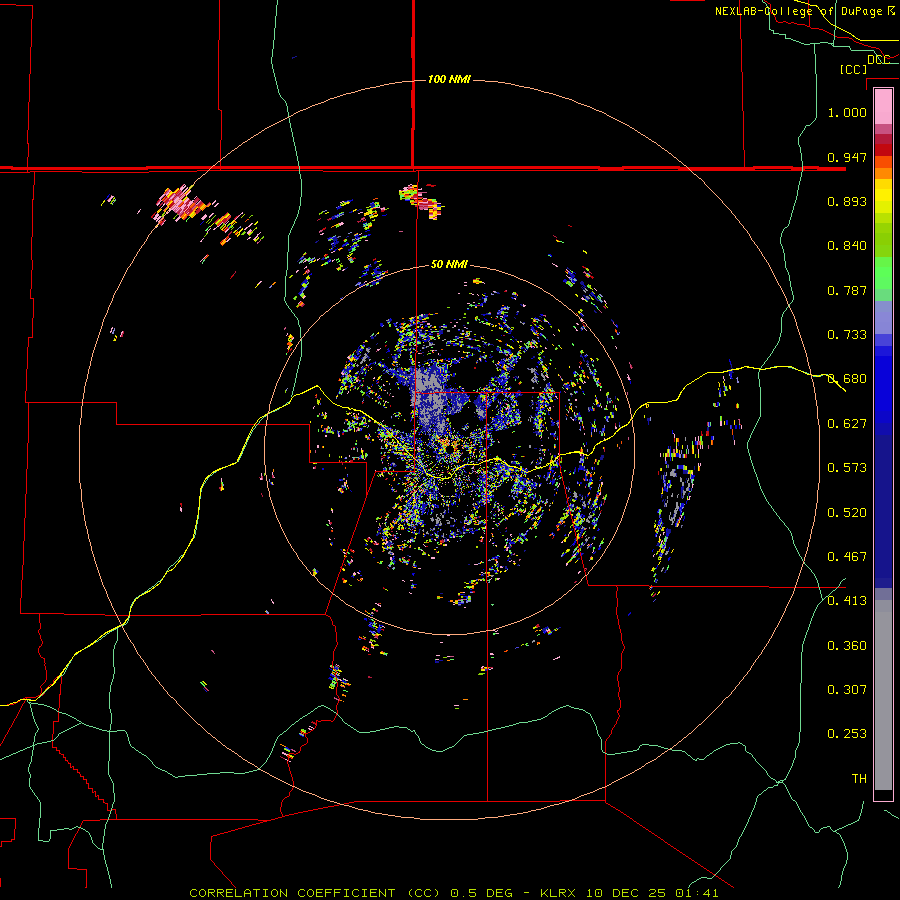Click the 0.947 legend value

847,157
